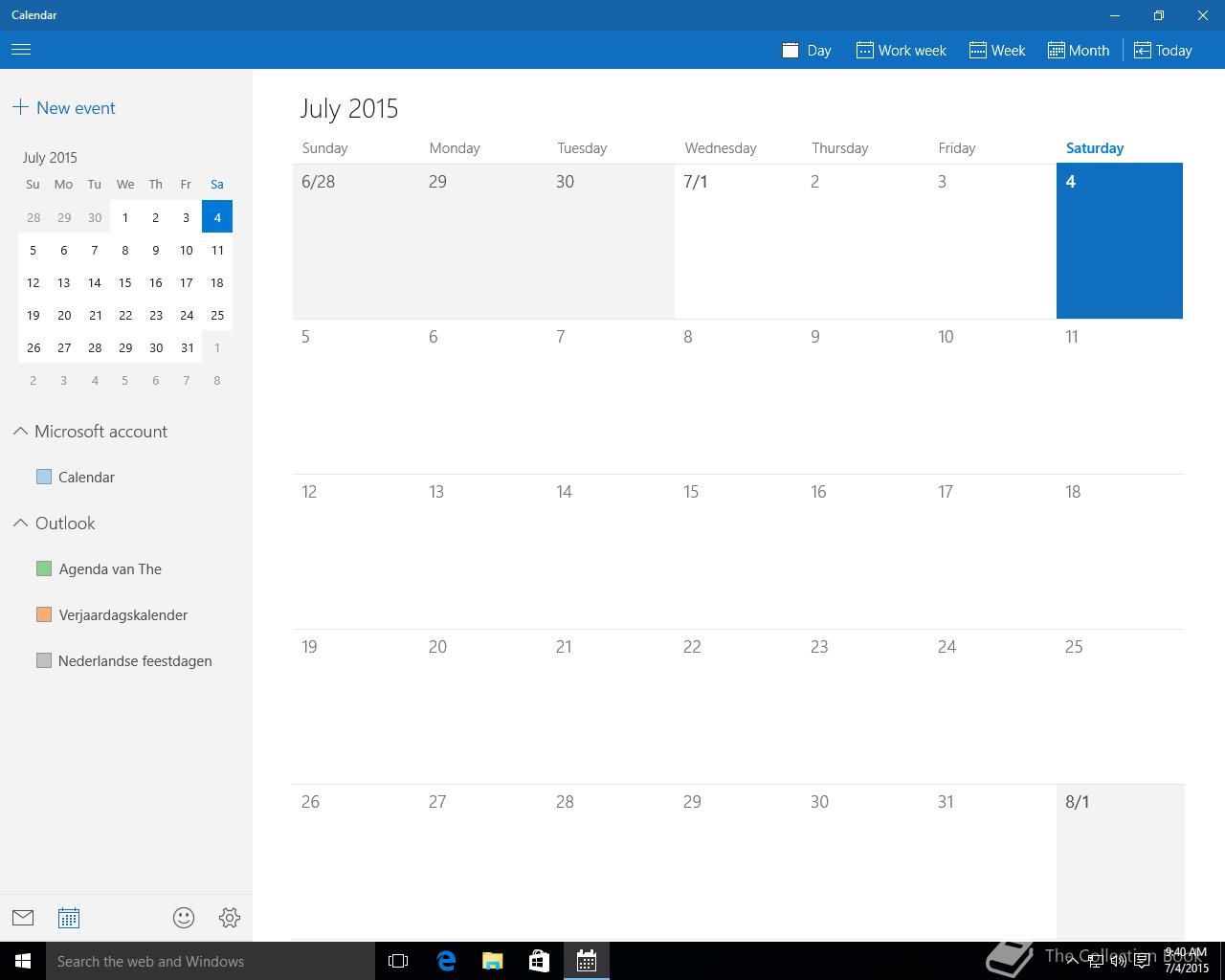Select day 31 in month grid

[992, 861]
